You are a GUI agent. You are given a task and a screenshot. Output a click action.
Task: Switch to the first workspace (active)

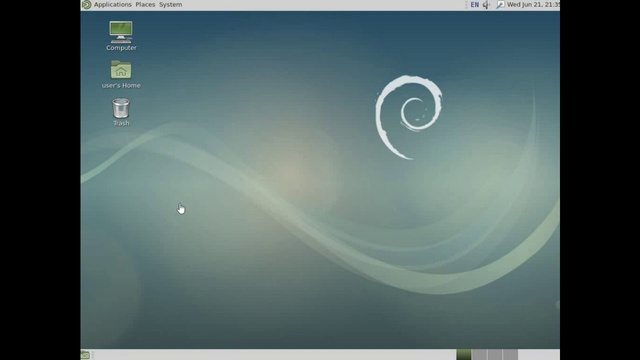[464, 355]
